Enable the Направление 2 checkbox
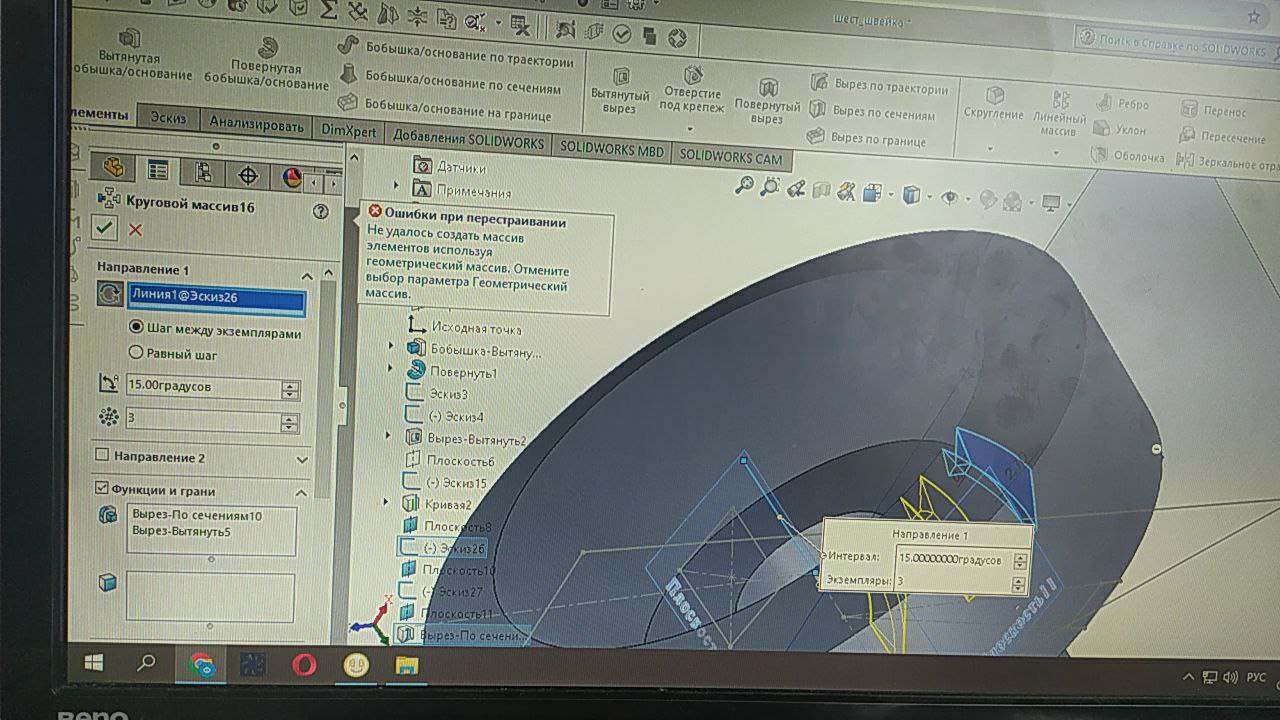1280x720 pixels. (101, 455)
